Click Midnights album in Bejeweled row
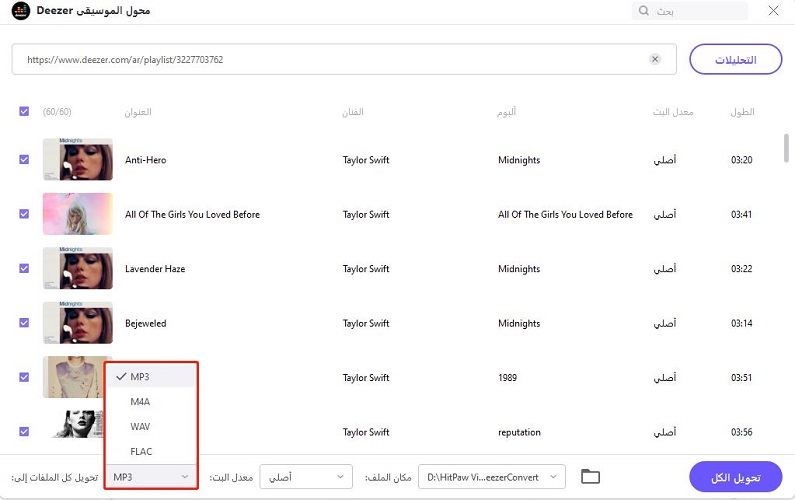795x500 pixels. (519, 324)
